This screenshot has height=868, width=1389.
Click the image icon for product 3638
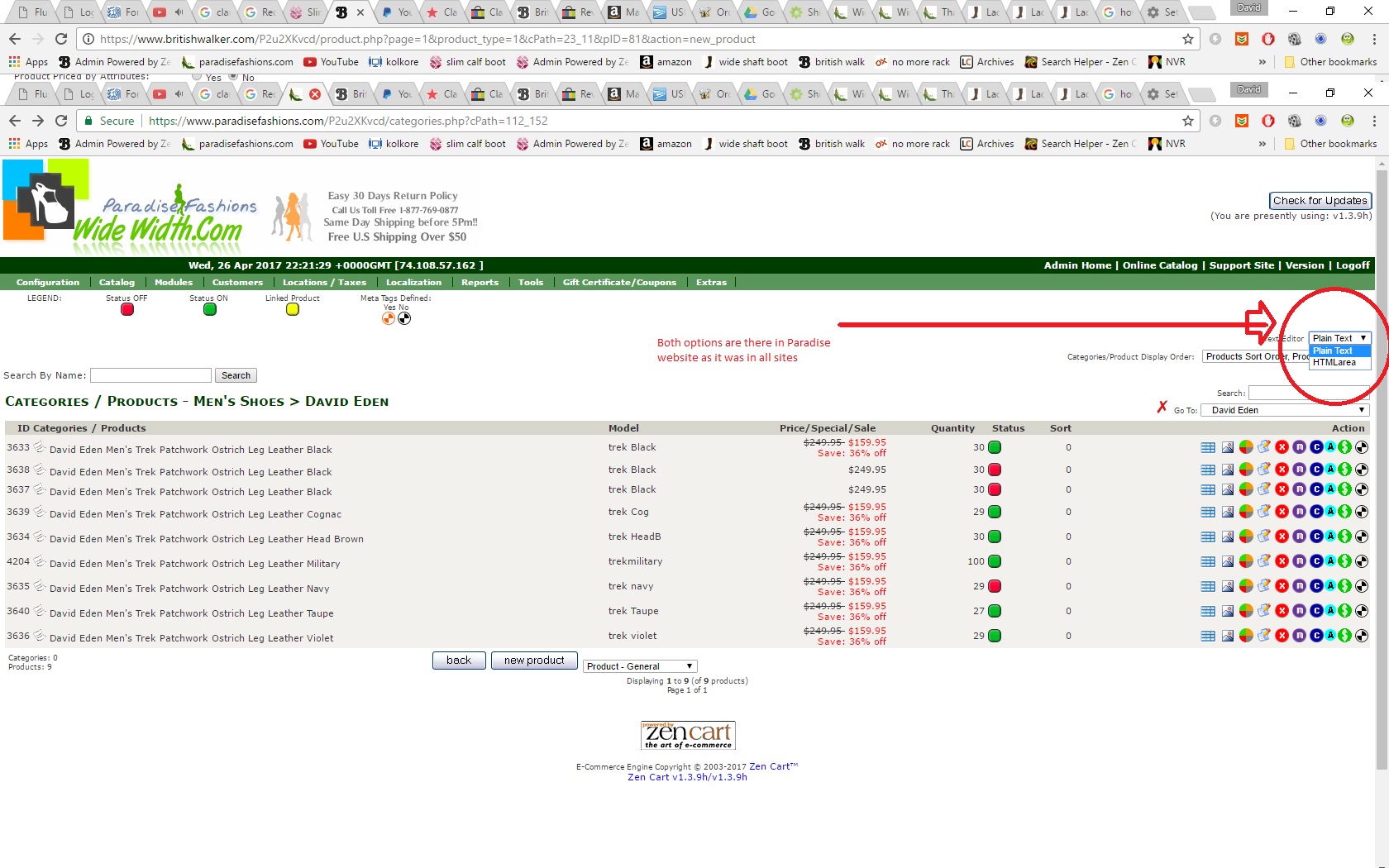point(1228,470)
